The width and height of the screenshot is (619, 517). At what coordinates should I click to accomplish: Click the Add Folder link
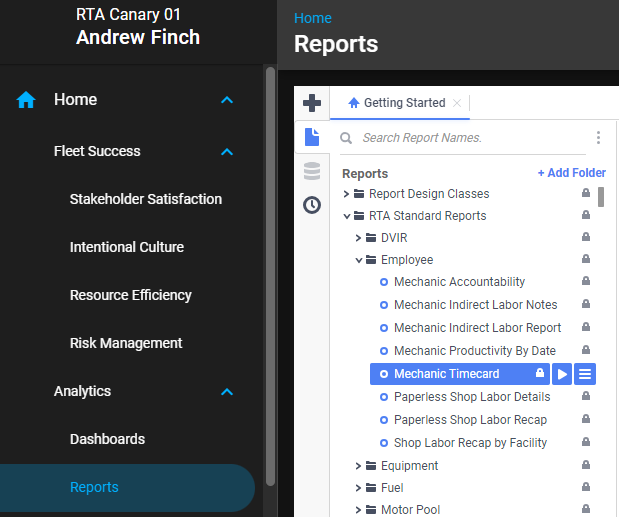[571, 173]
